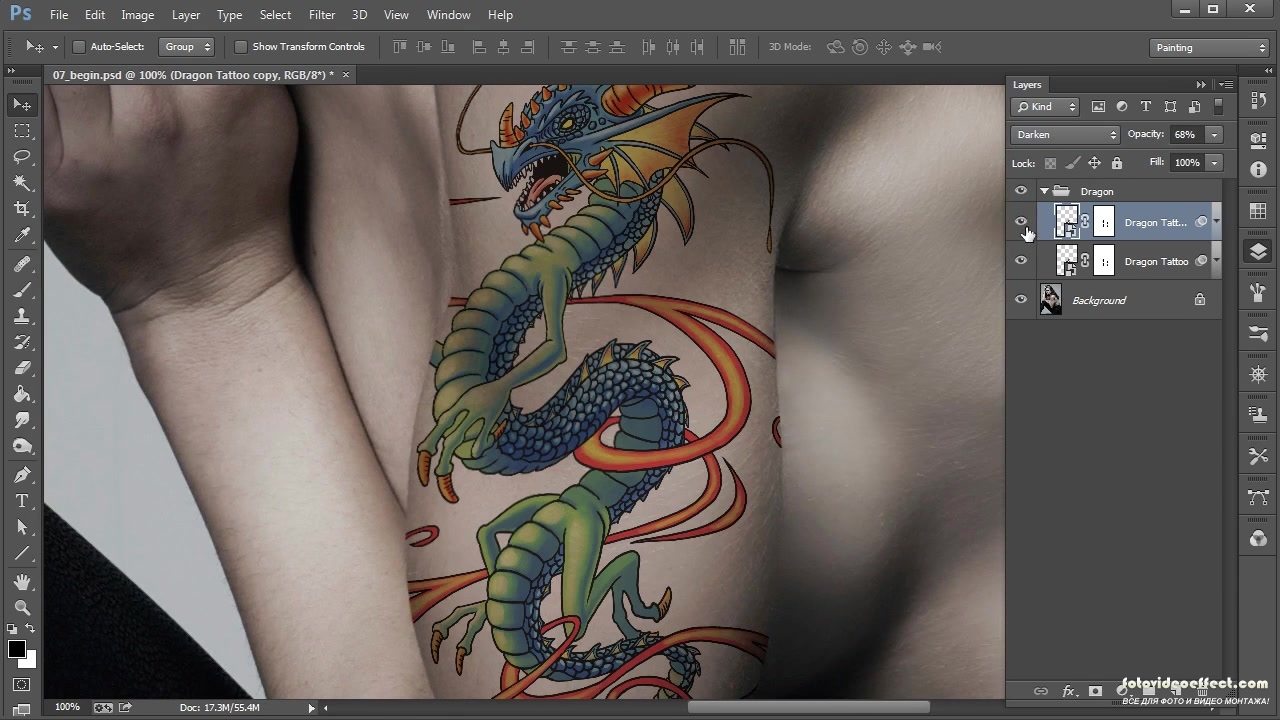This screenshot has width=1280, height=720.
Task: Open the Brush Presets dock icon
Action: coord(1258,333)
